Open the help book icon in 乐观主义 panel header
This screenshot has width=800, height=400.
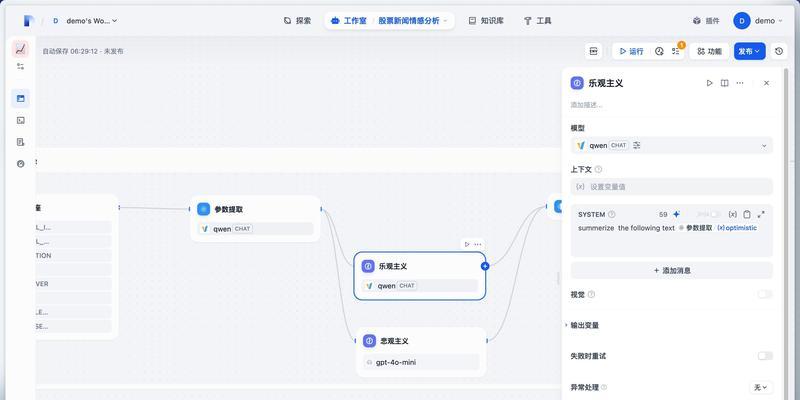tap(724, 83)
